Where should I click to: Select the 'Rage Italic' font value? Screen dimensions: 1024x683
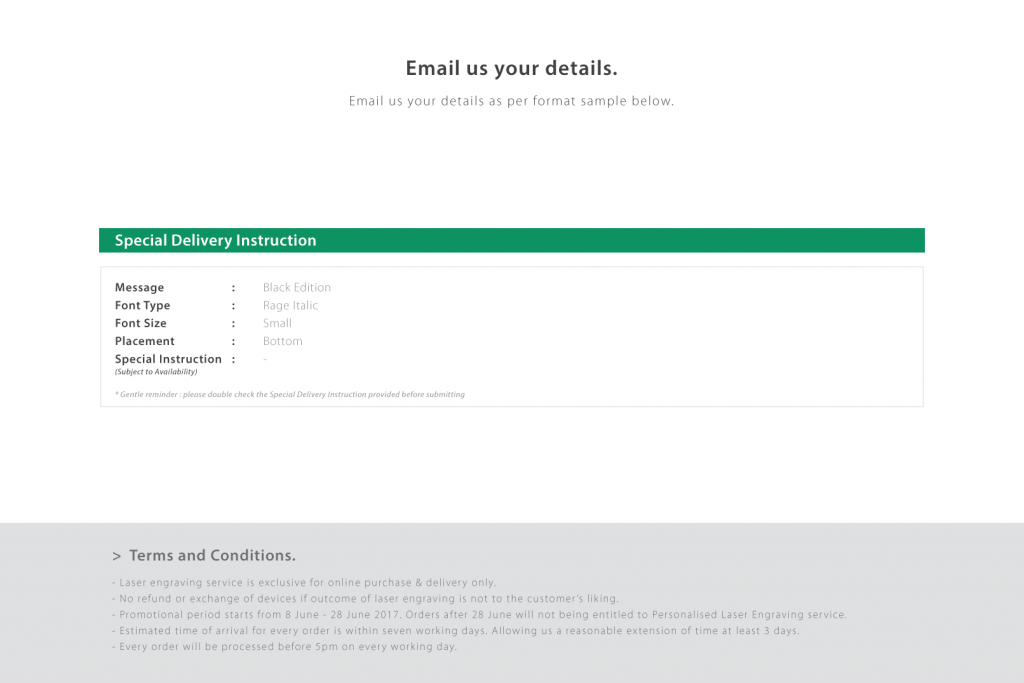(290, 306)
